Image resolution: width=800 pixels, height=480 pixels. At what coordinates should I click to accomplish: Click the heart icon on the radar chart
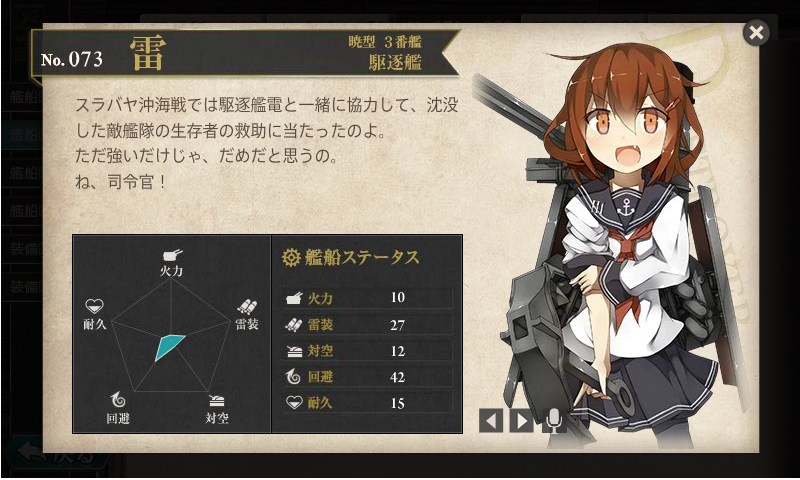(x=94, y=306)
